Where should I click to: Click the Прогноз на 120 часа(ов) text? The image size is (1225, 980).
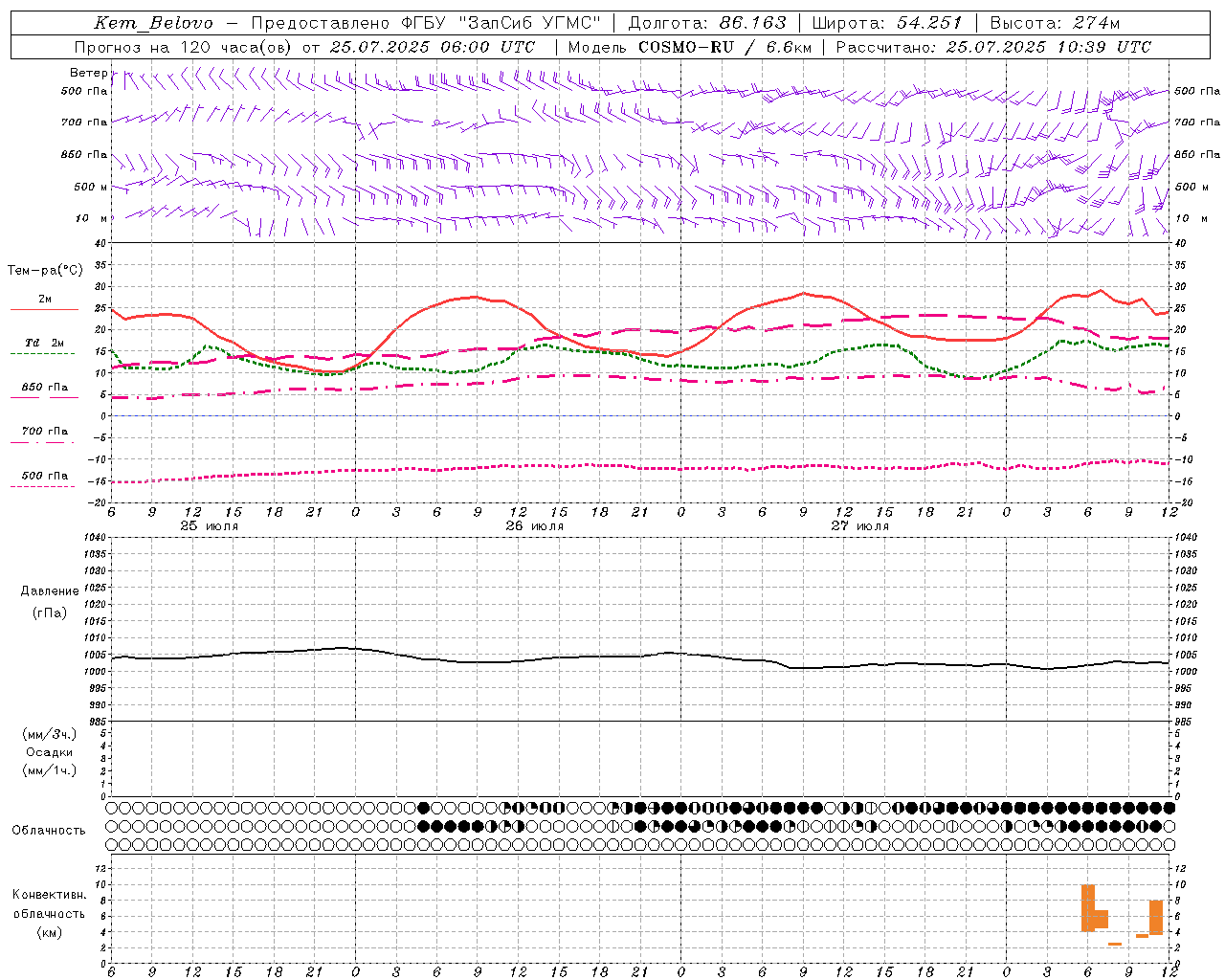[x=185, y=47]
